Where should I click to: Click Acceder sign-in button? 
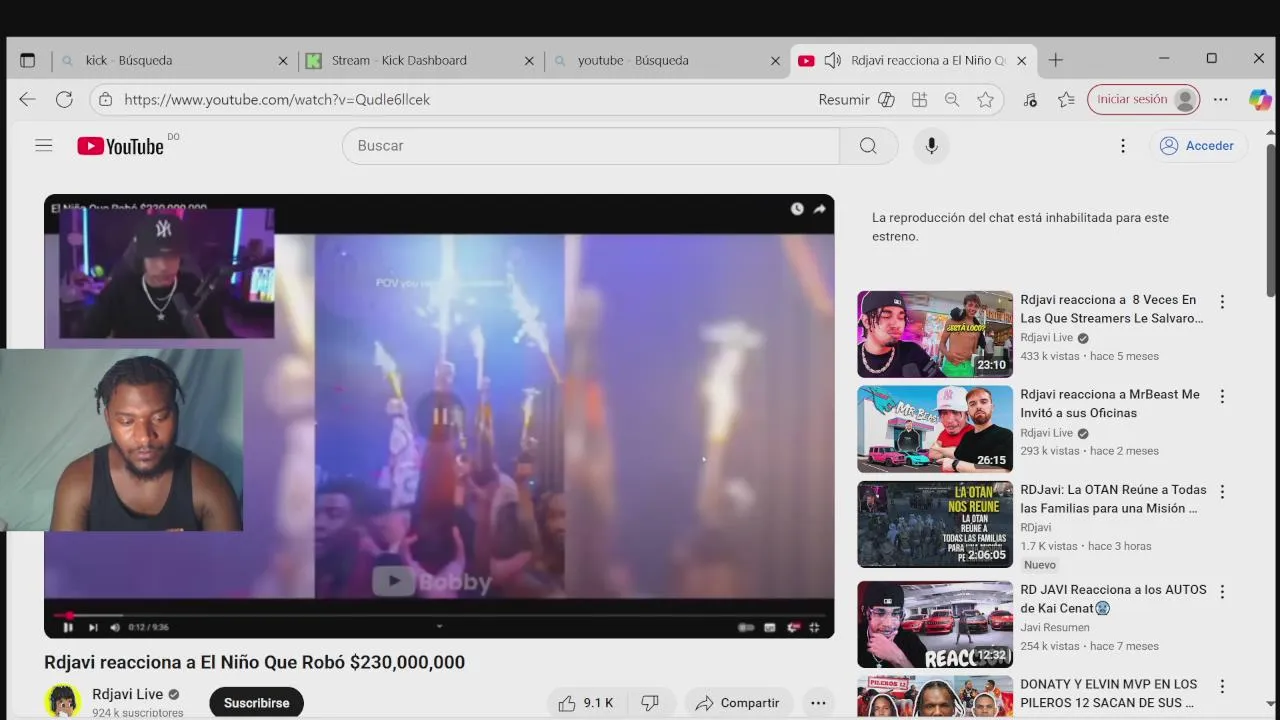click(1198, 146)
